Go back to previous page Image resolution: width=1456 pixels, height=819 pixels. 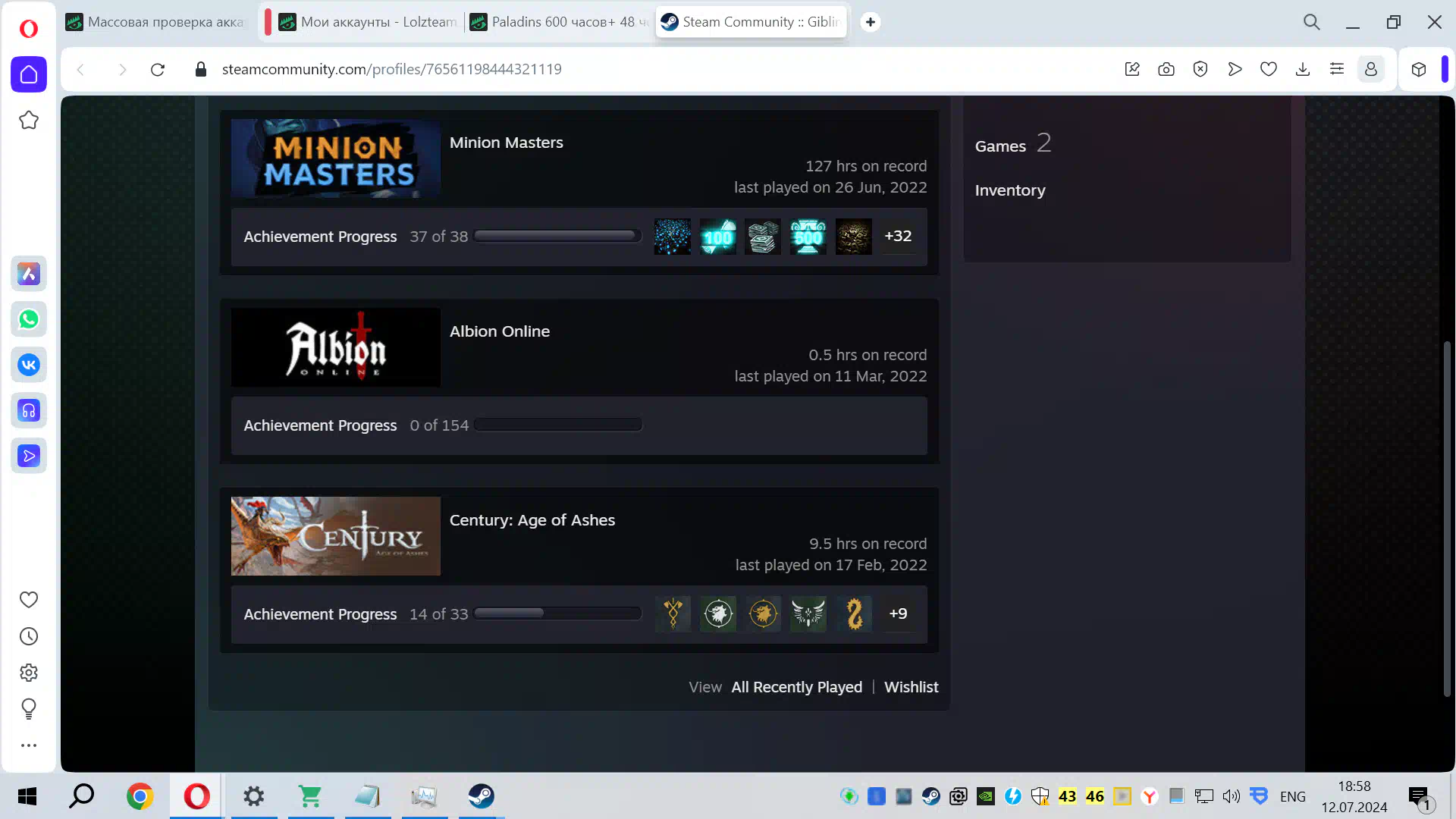point(80,70)
